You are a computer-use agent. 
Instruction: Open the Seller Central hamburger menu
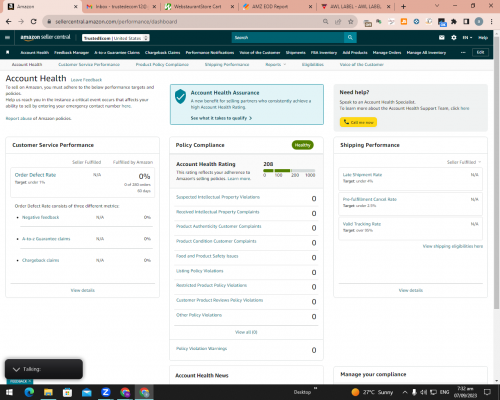tap(7, 37)
